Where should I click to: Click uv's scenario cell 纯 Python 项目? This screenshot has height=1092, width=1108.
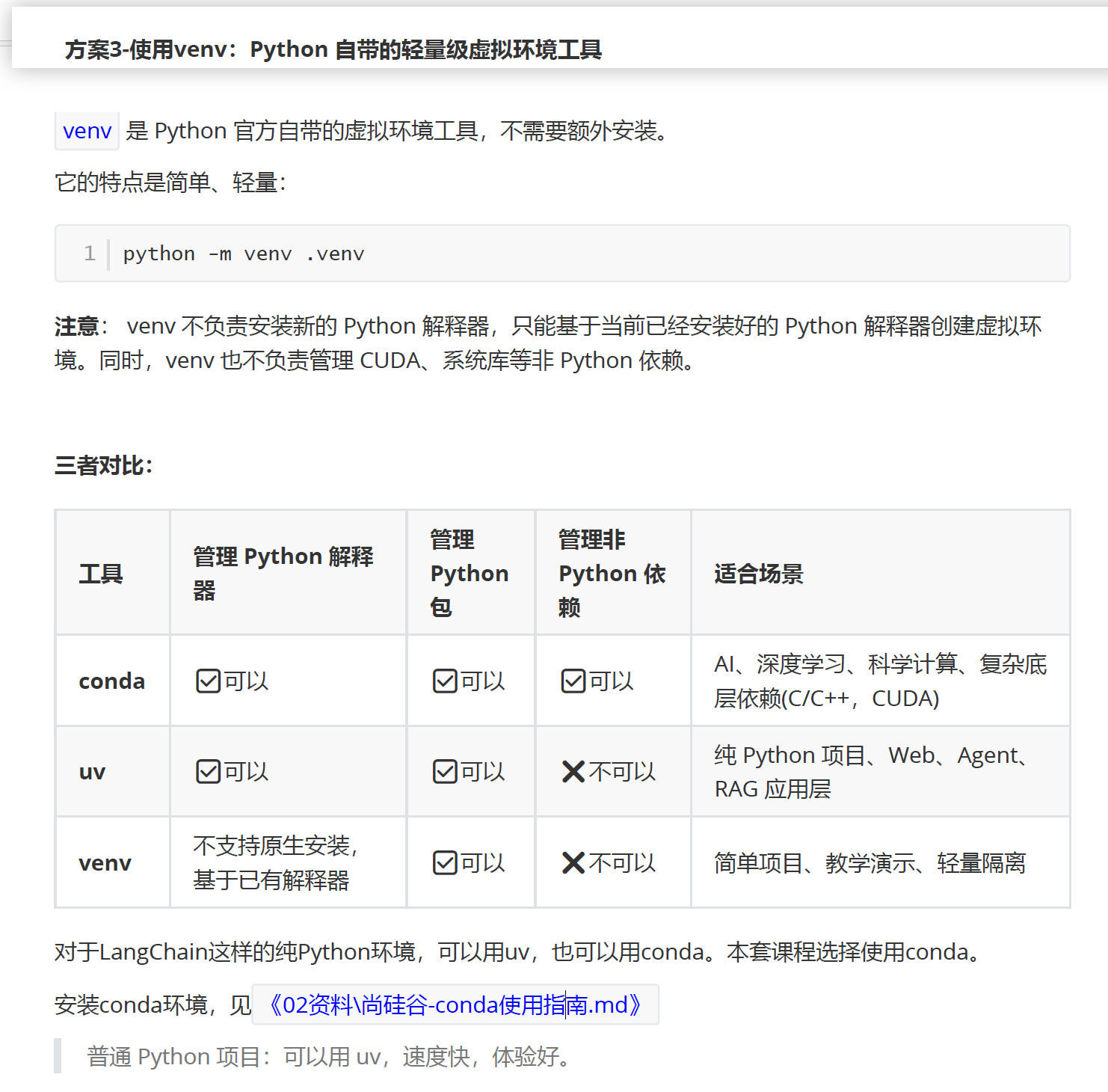click(x=881, y=771)
